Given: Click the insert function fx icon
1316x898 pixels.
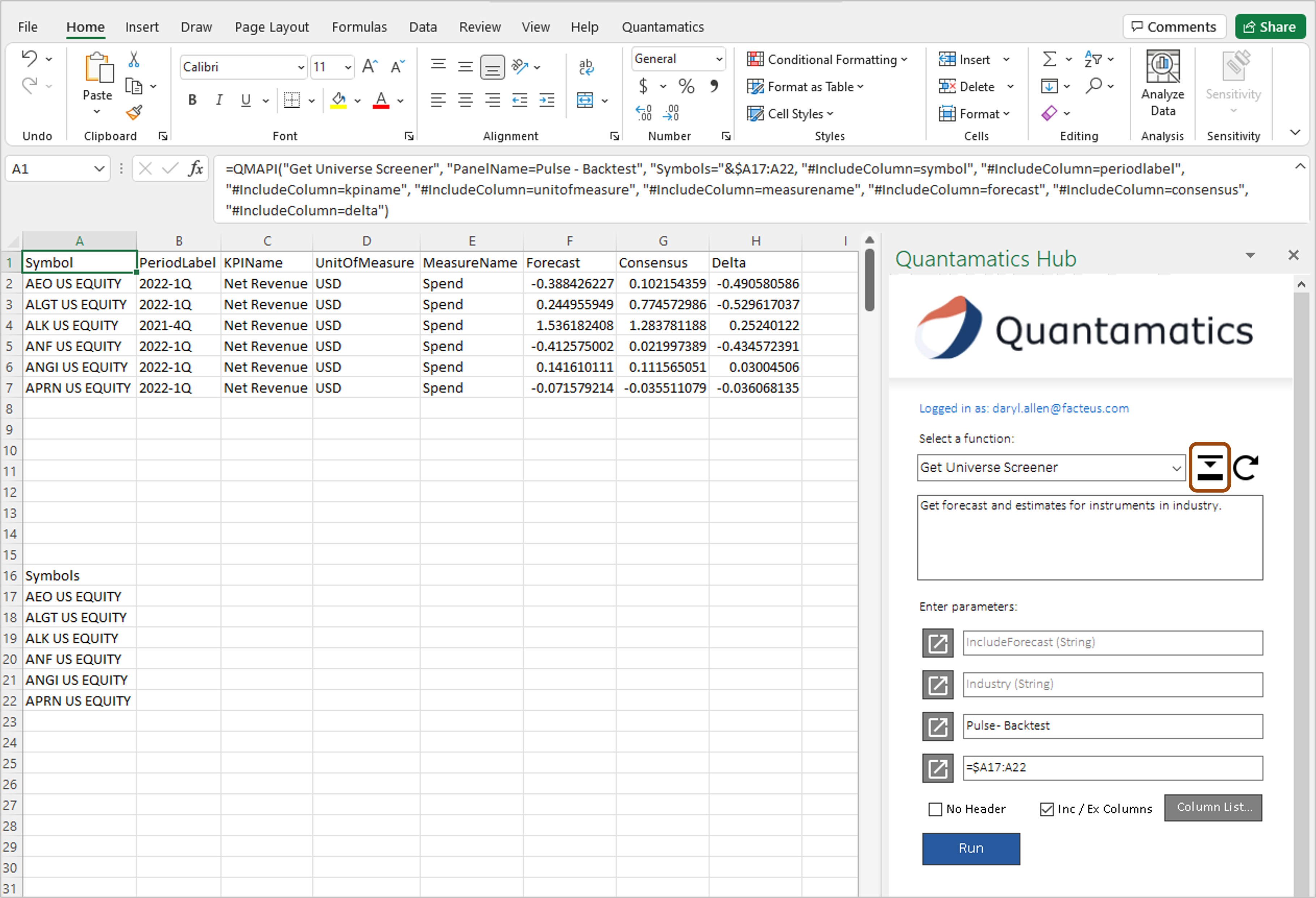Looking at the screenshot, I should (196, 168).
